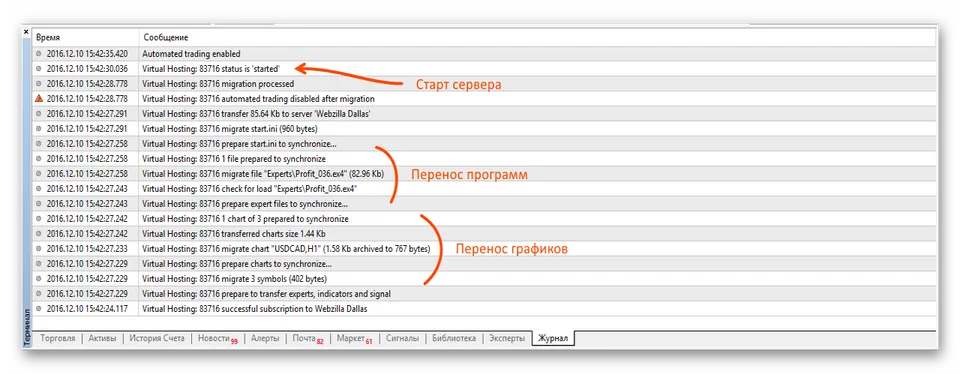Select the 'Automated trading enabled' message
Image resolution: width=960 pixels, height=374 pixels.
point(191,53)
